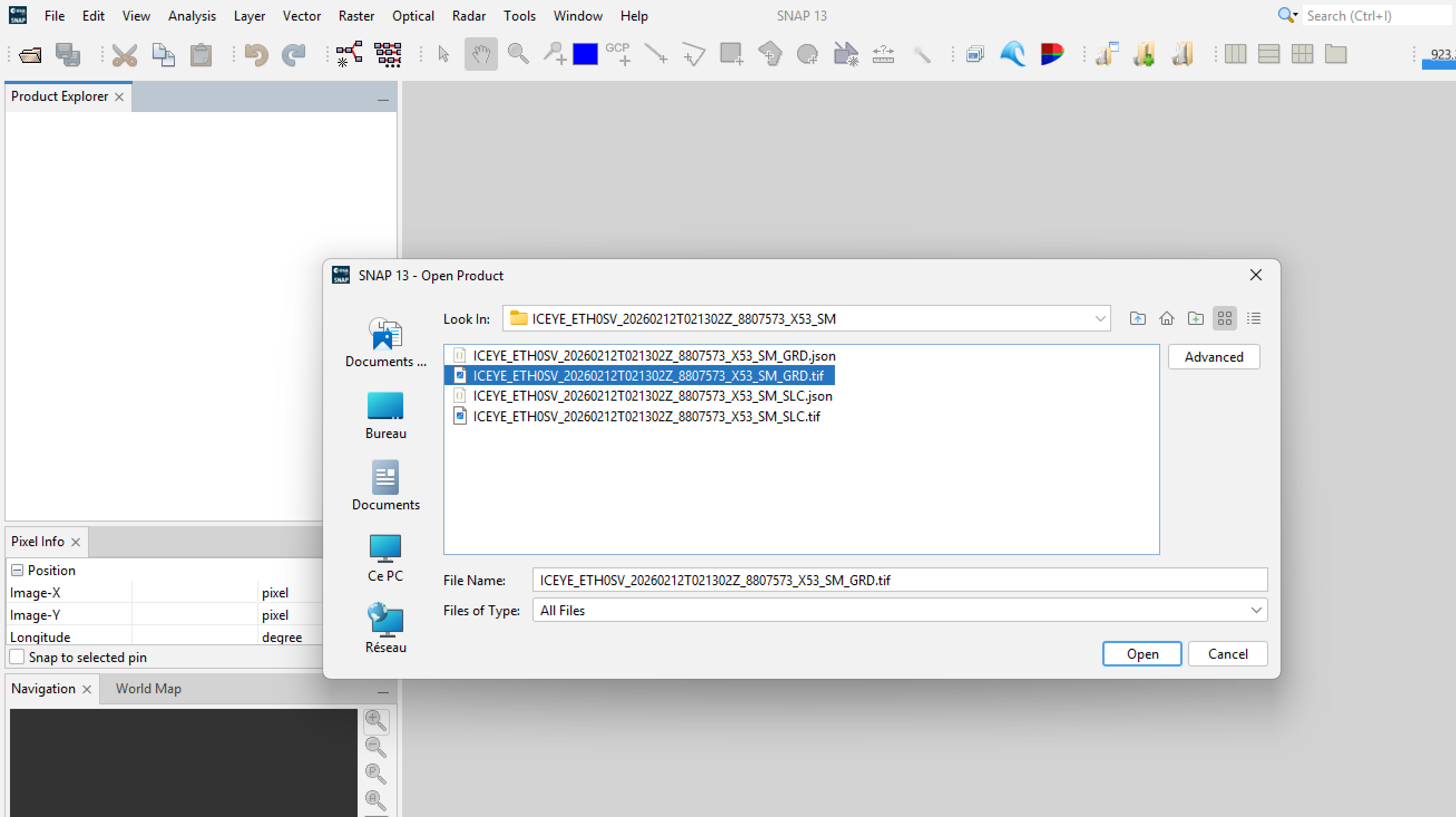
Task: Click the Search (Ctrl+I) field
Action: point(1377,16)
